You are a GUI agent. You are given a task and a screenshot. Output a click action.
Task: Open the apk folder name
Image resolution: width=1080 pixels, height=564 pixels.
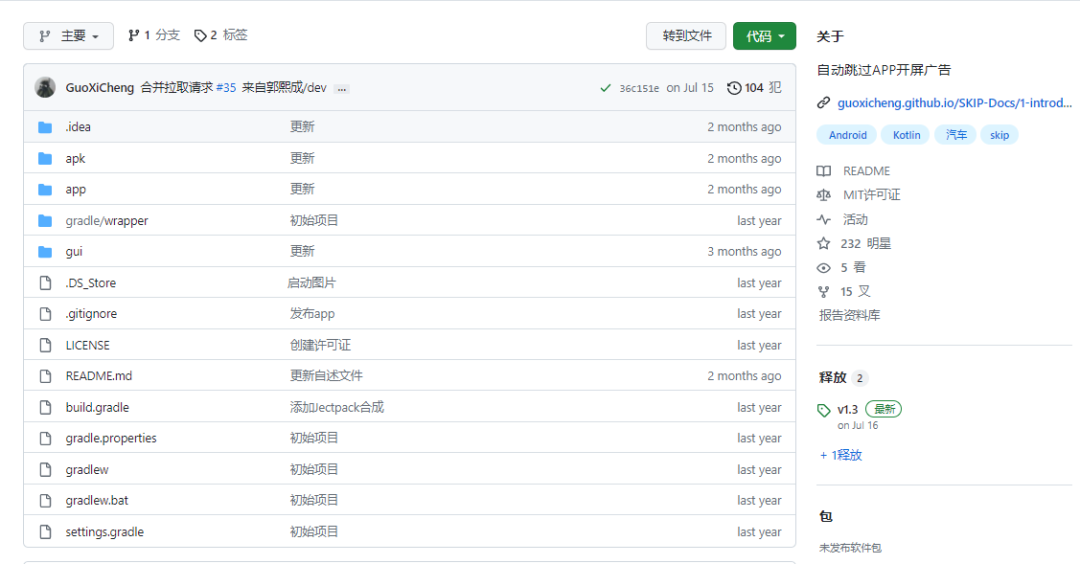pos(75,158)
